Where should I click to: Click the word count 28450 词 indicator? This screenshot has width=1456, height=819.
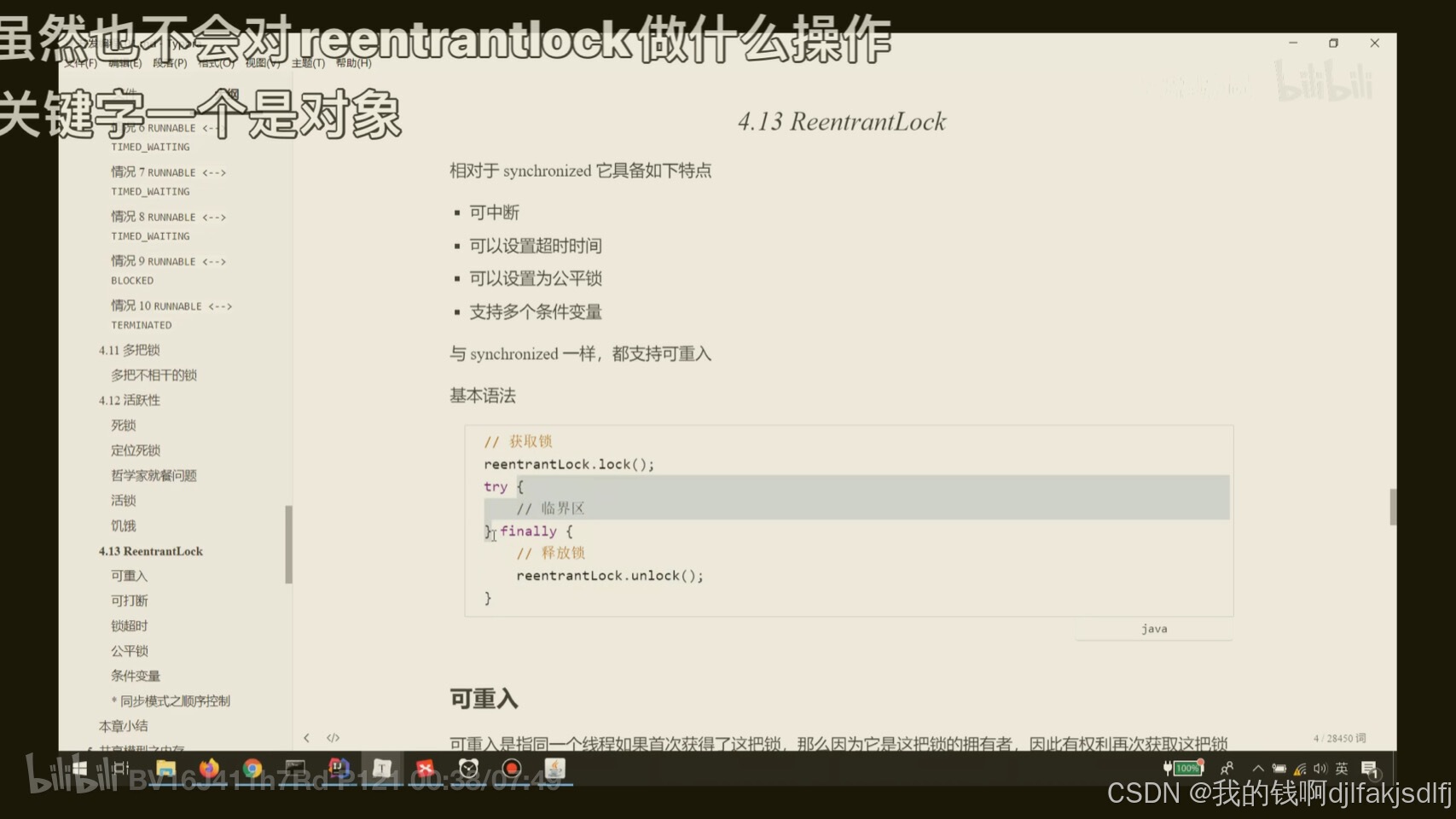tap(1340, 738)
